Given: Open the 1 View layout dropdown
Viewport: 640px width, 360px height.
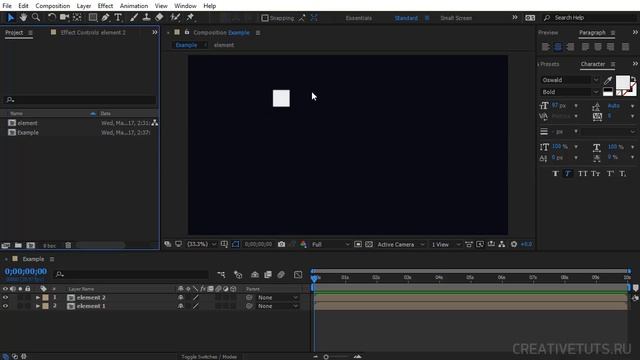Looking at the screenshot, I should 446,244.
